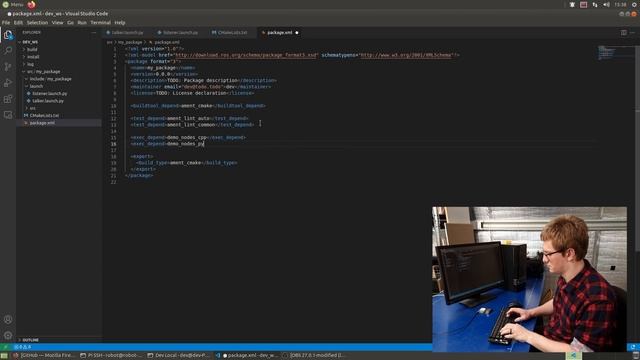Open the View menu
This screenshot has width=640, height=360.
pos(58,22)
